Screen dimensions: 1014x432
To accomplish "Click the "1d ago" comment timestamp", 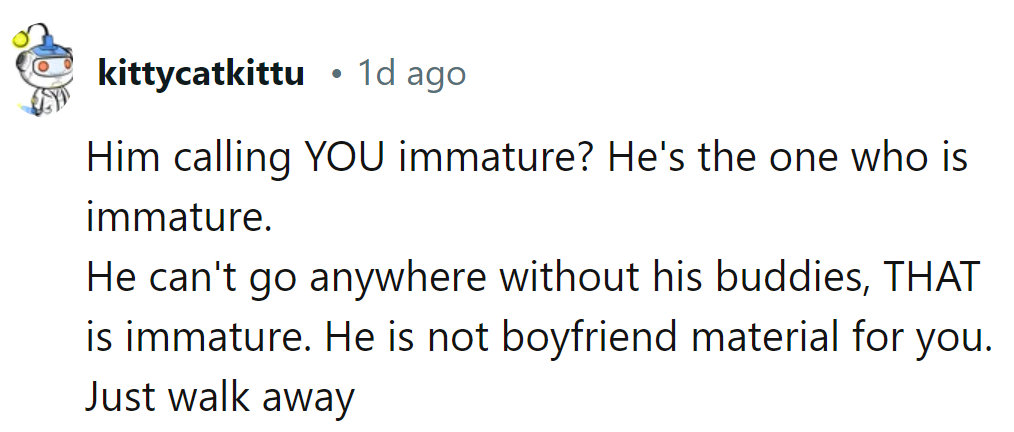I will [x=411, y=73].
